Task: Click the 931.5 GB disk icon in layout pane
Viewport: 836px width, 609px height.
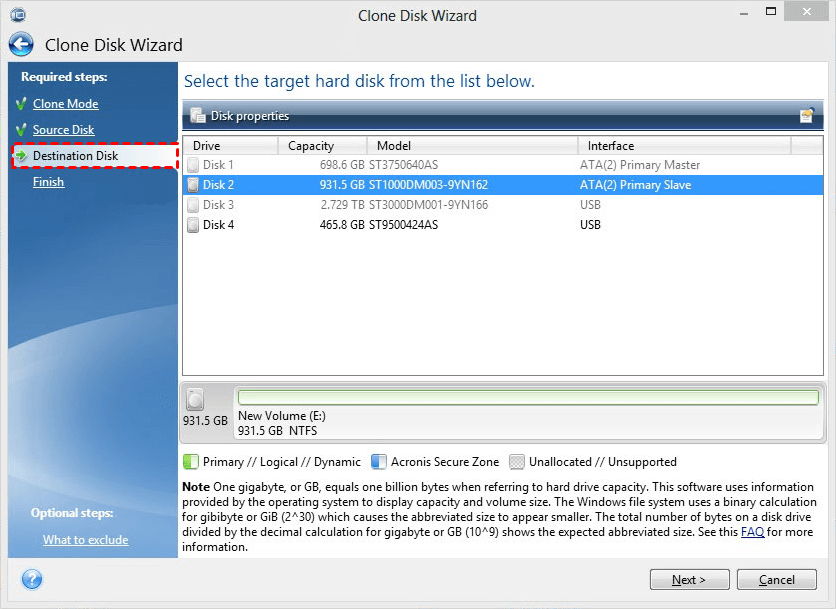Action: [195, 399]
